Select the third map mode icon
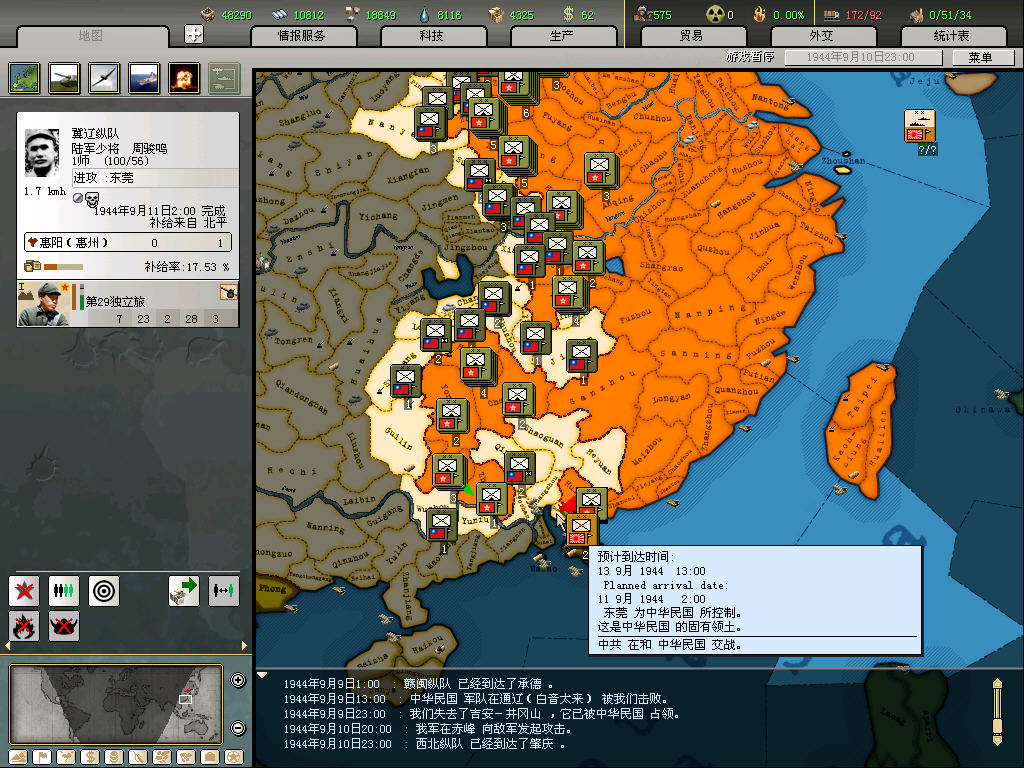Image resolution: width=1024 pixels, height=768 pixels. pos(66,757)
